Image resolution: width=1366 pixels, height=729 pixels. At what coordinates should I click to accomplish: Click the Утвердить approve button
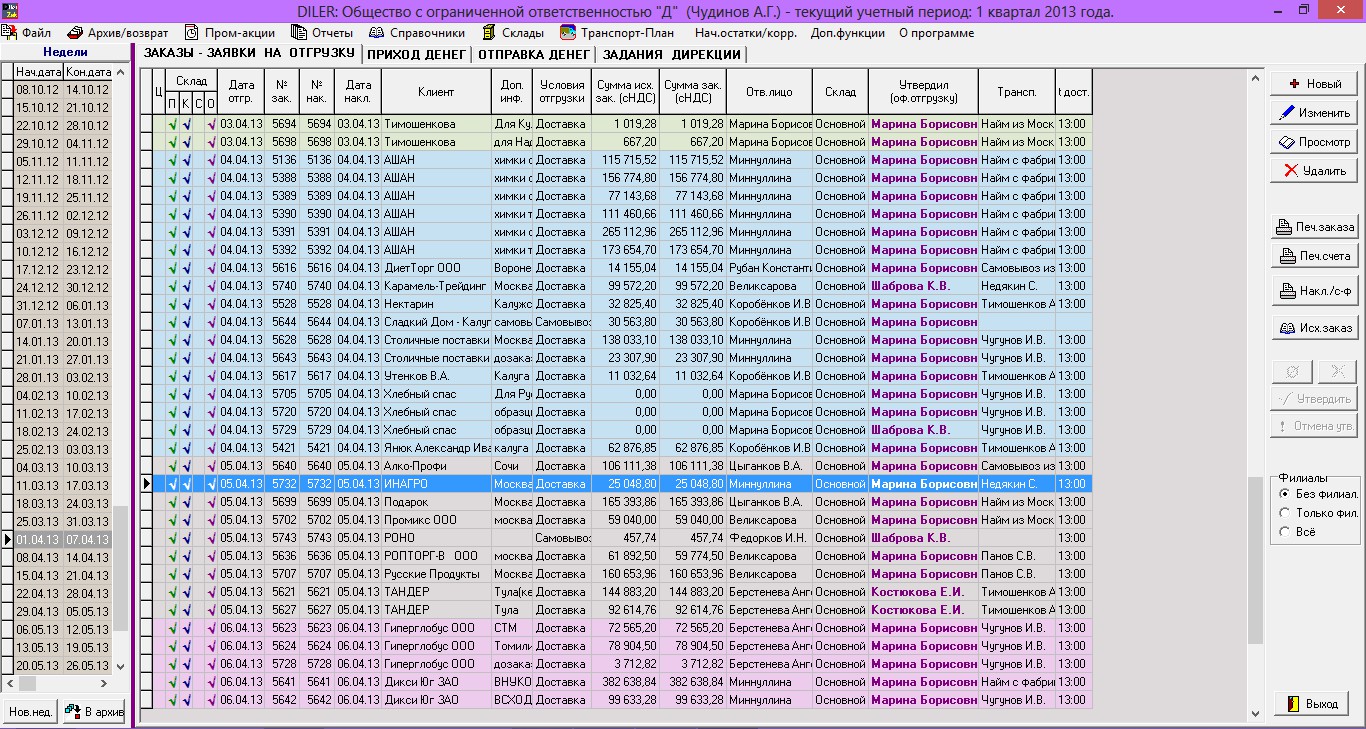pyautogui.click(x=1314, y=399)
